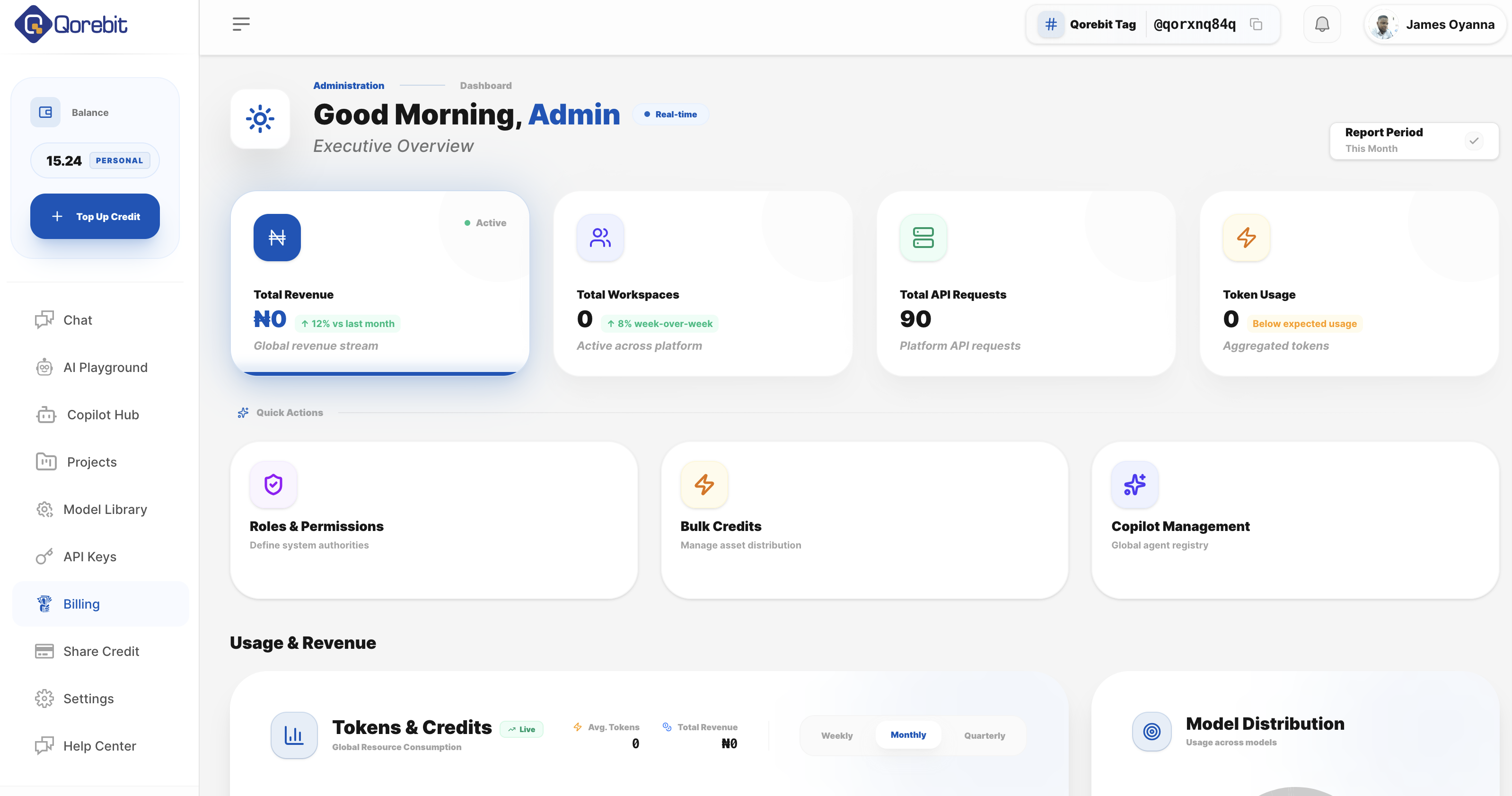Click the @qorxnq84q tag text
This screenshot has width=1512, height=796.
[1195, 24]
